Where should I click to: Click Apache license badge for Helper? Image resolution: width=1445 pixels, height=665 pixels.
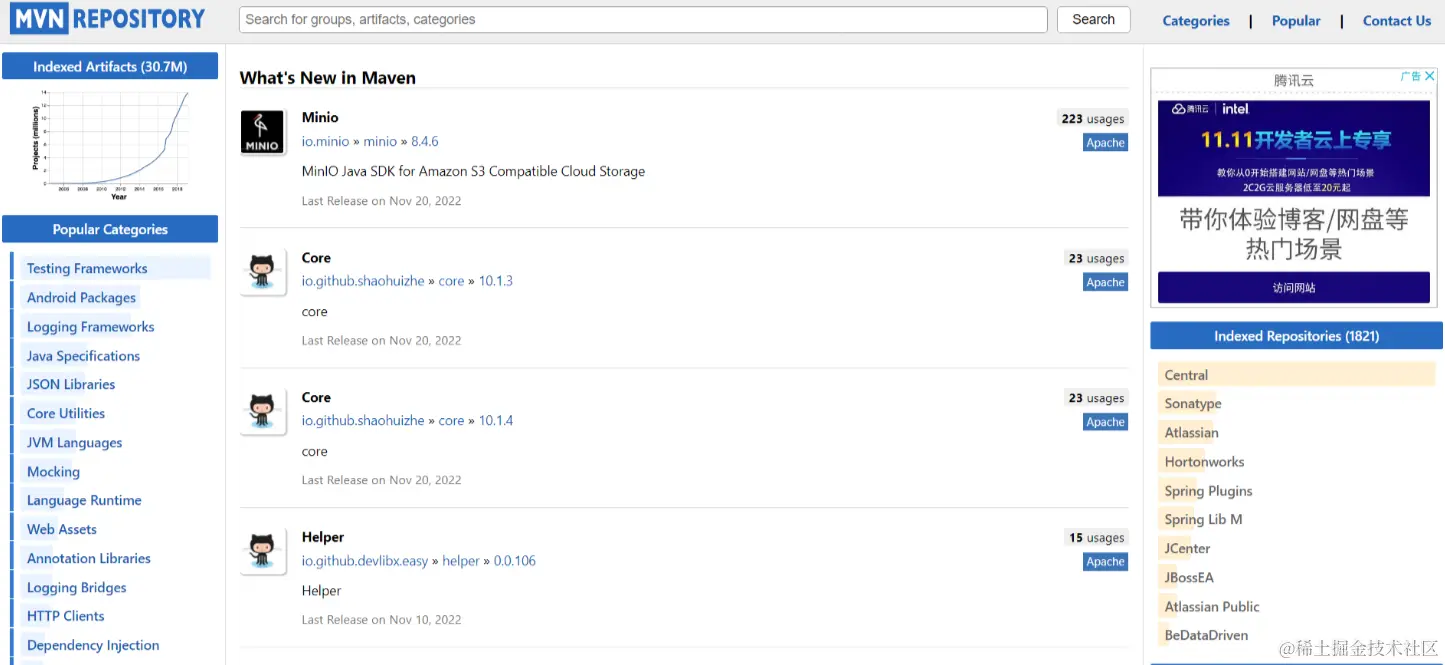pos(1105,562)
